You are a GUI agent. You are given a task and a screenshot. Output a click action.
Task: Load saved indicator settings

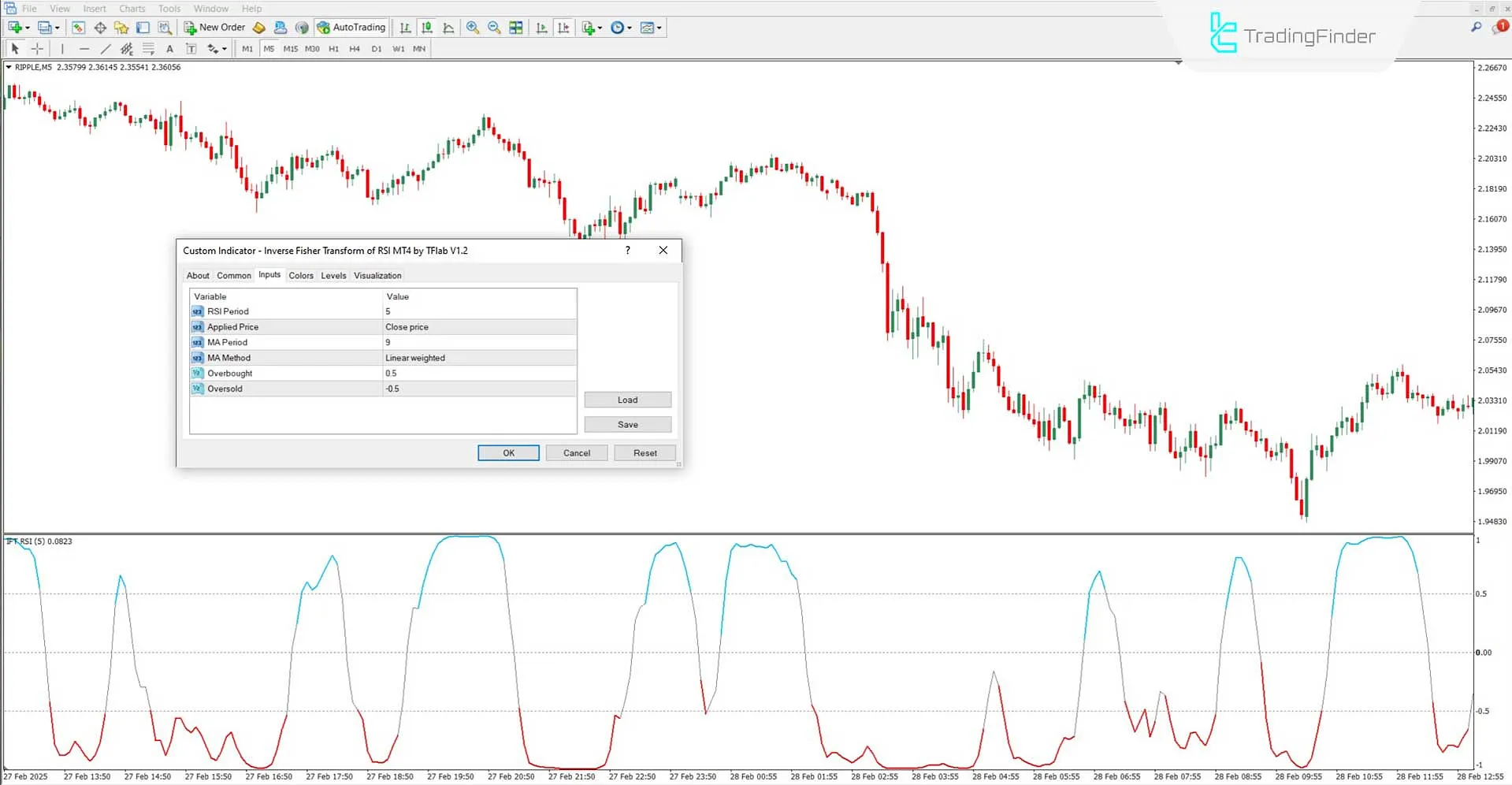pos(627,400)
